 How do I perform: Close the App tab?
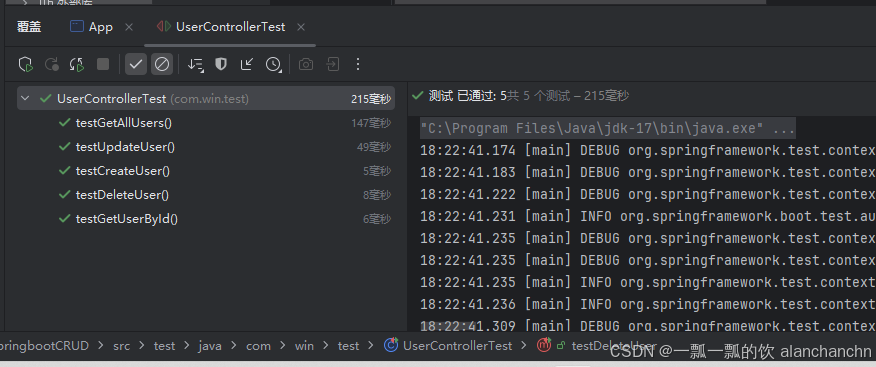(x=129, y=27)
